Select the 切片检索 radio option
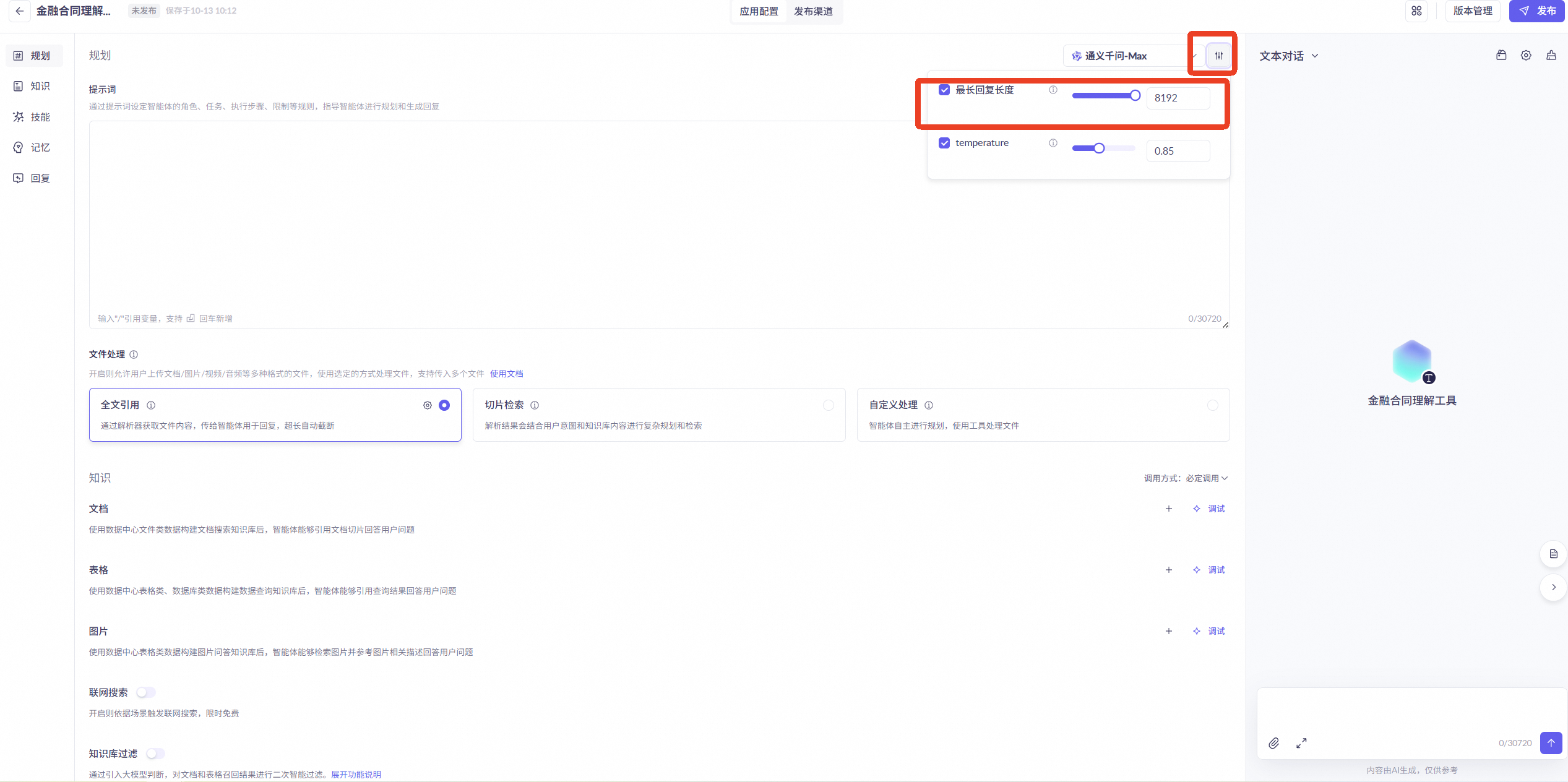Viewport: 1568px width, 782px height. coord(828,405)
